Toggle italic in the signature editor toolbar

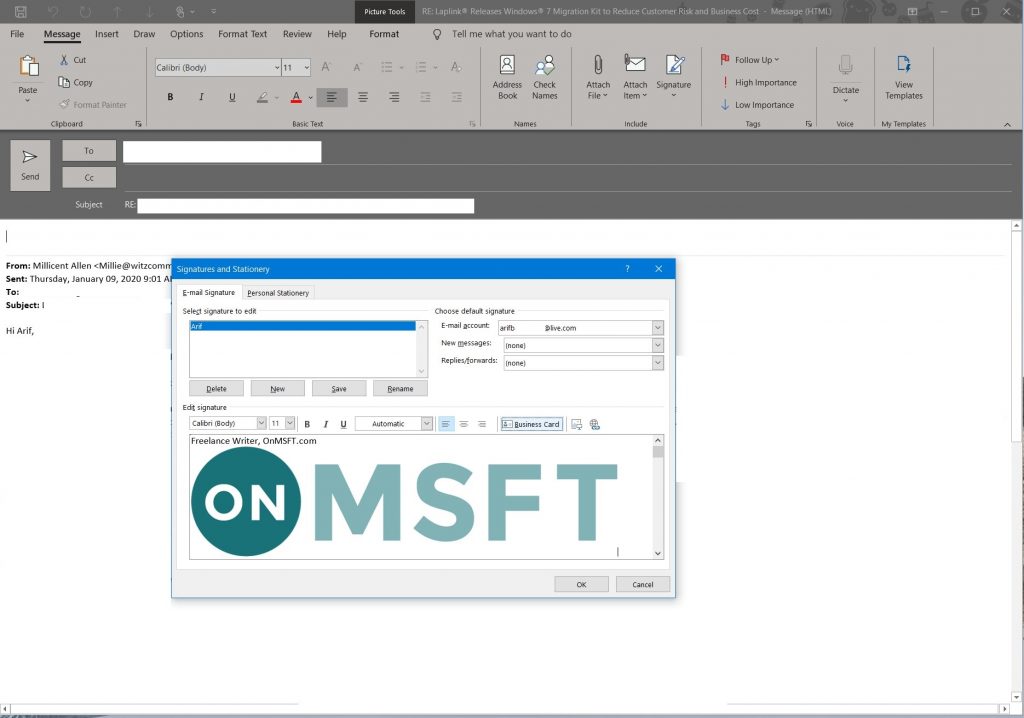pyautogui.click(x=325, y=424)
